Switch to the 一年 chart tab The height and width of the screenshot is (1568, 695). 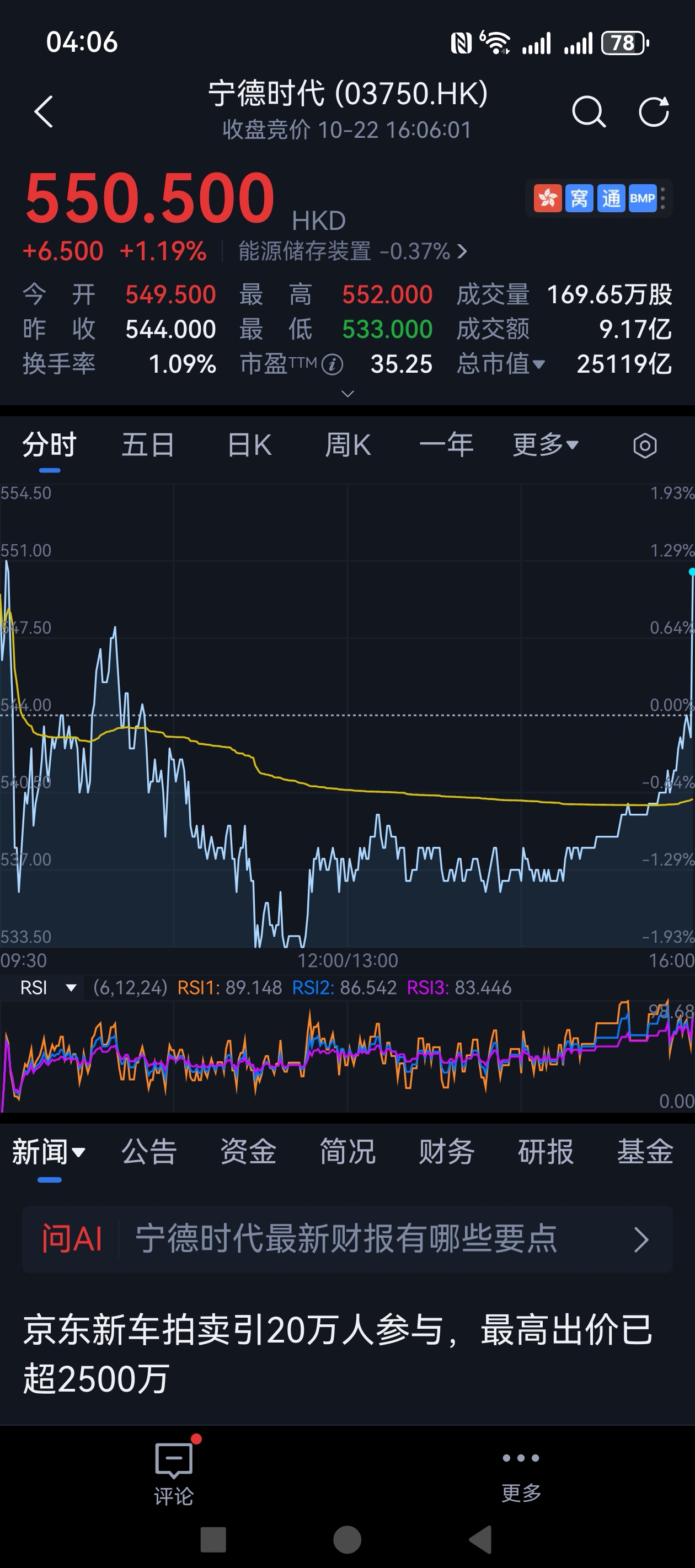coord(446,445)
